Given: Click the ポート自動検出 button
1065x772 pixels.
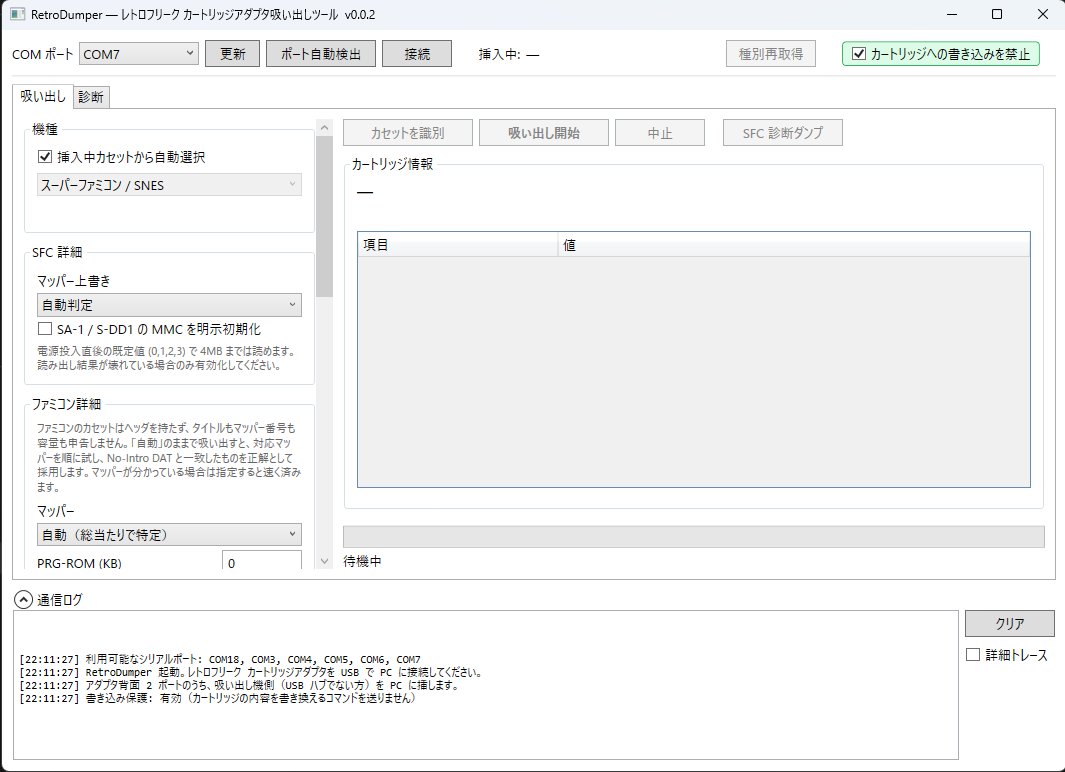Looking at the screenshot, I should tap(321, 54).
